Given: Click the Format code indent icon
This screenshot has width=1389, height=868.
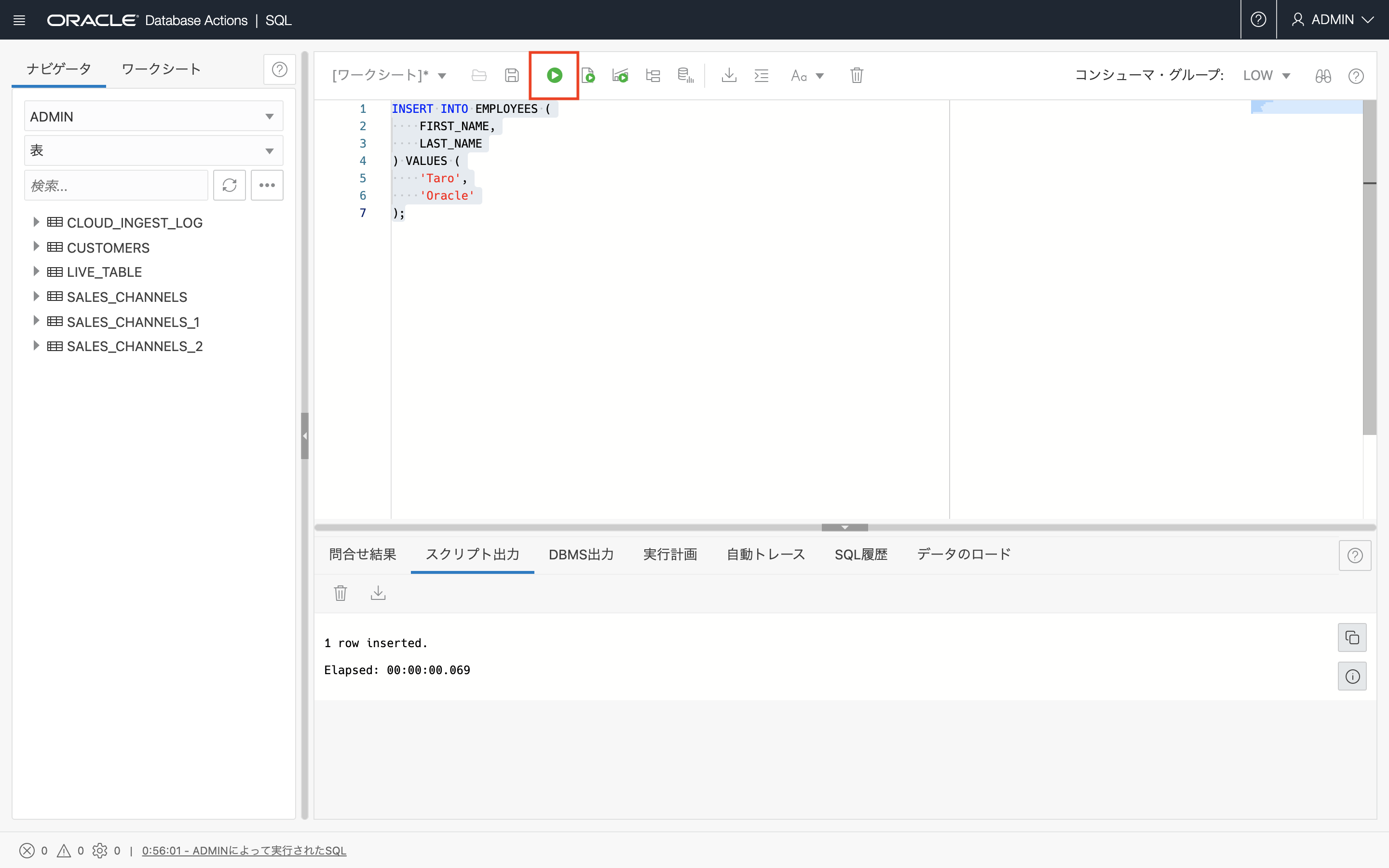Looking at the screenshot, I should point(761,75).
